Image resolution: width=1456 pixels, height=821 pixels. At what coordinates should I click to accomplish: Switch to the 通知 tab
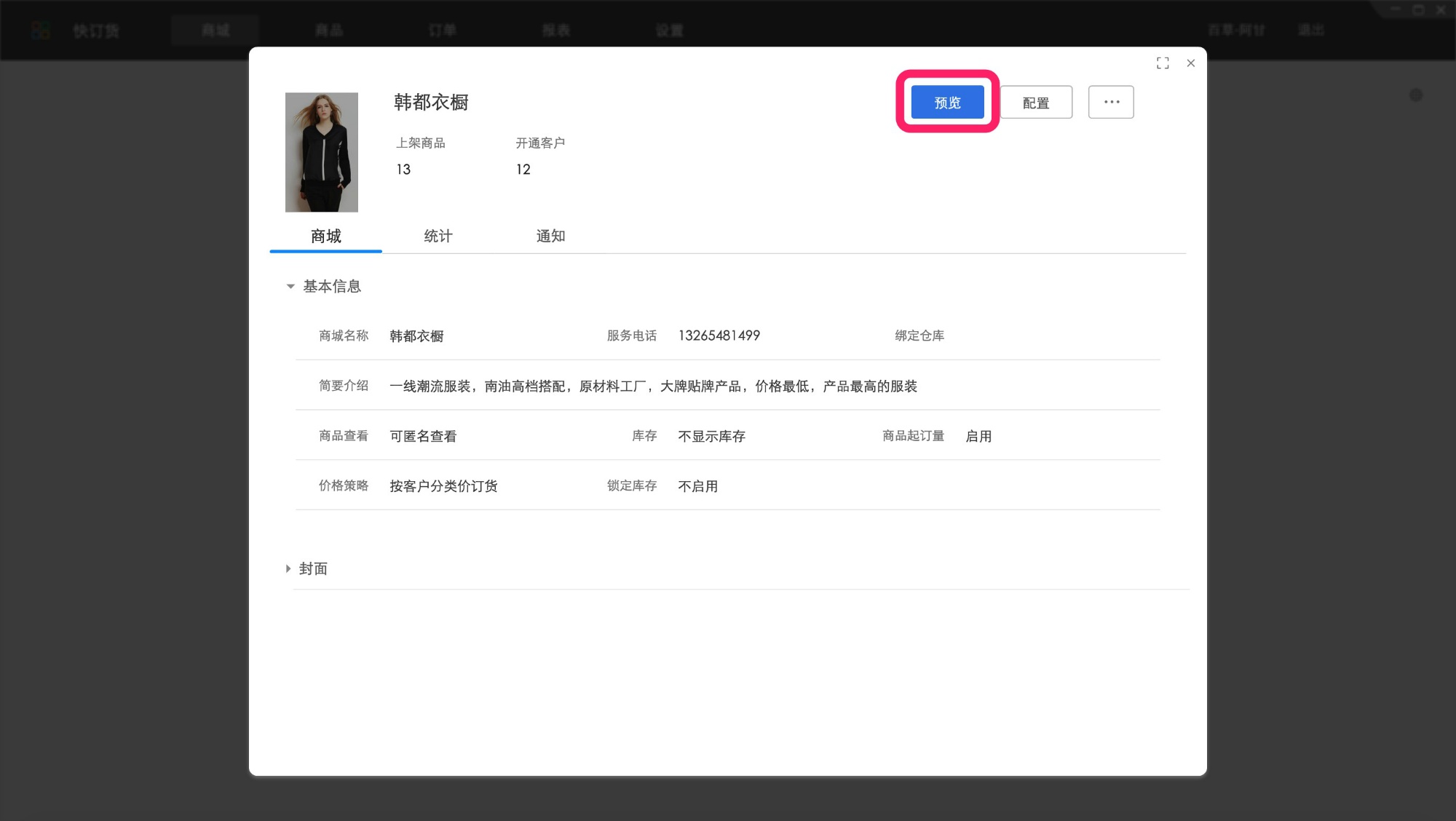(x=550, y=236)
